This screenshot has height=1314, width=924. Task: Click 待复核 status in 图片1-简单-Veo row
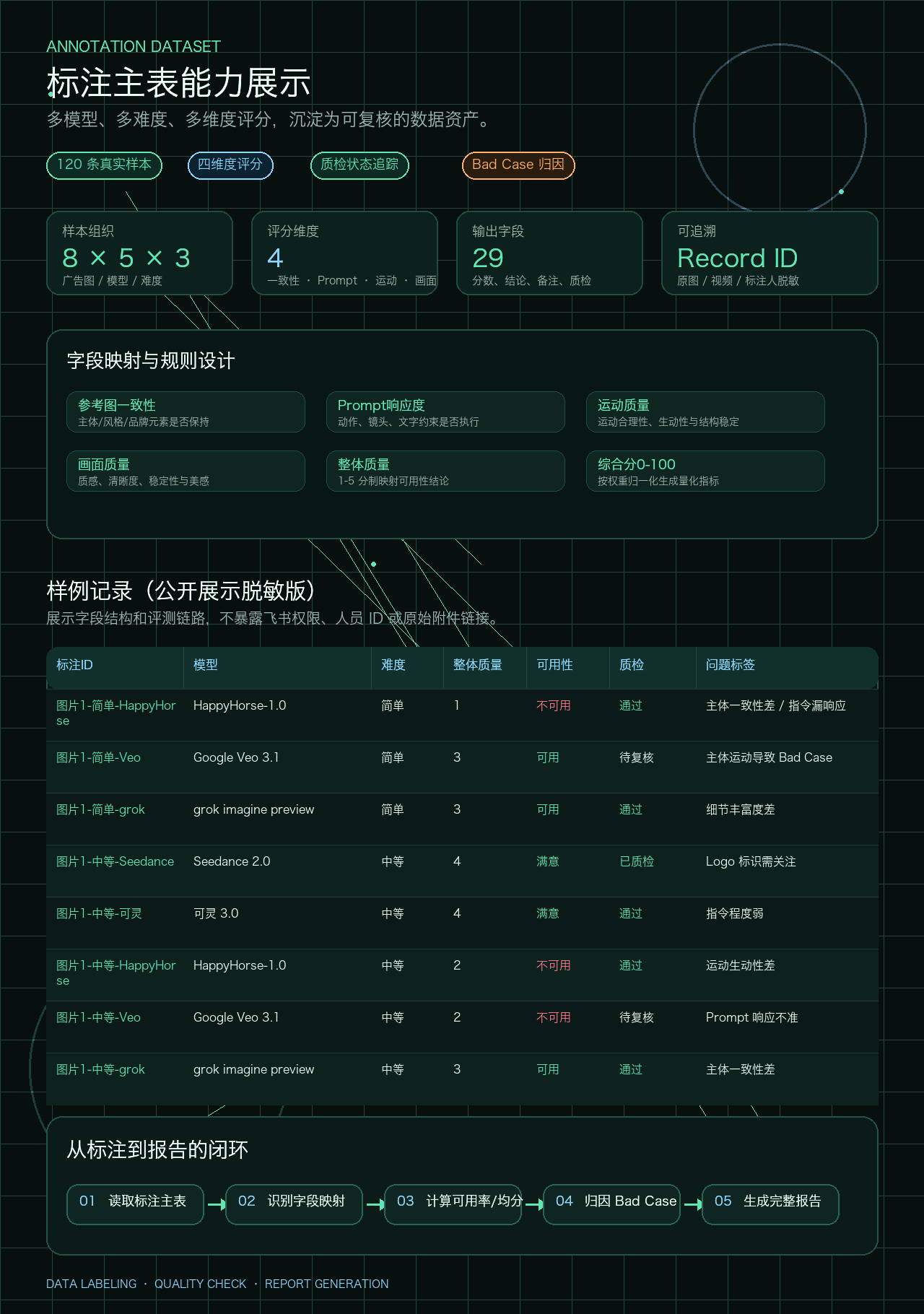(x=637, y=757)
